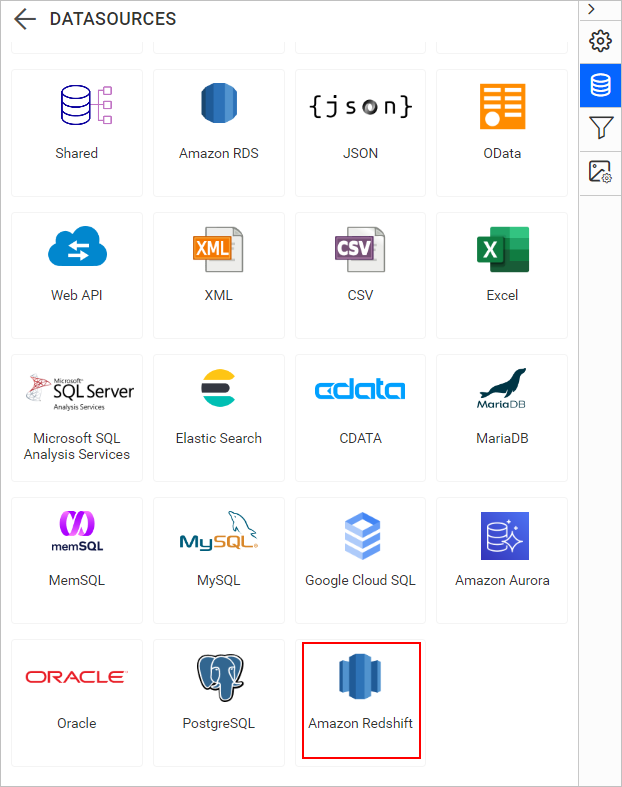The height and width of the screenshot is (787, 622).
Task: Pick the Amazon Redshift icon
Action: pyautogui.click(x=360, y=677)
